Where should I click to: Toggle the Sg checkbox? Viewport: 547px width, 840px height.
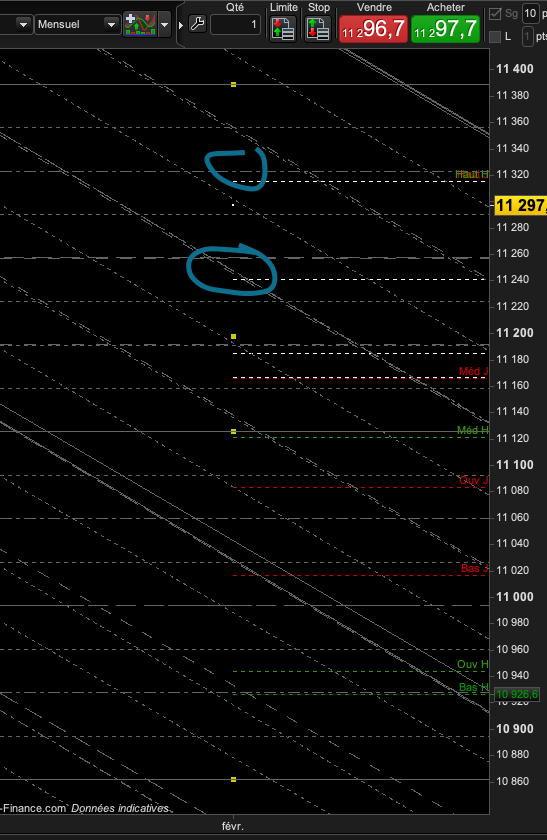(496, 14)
